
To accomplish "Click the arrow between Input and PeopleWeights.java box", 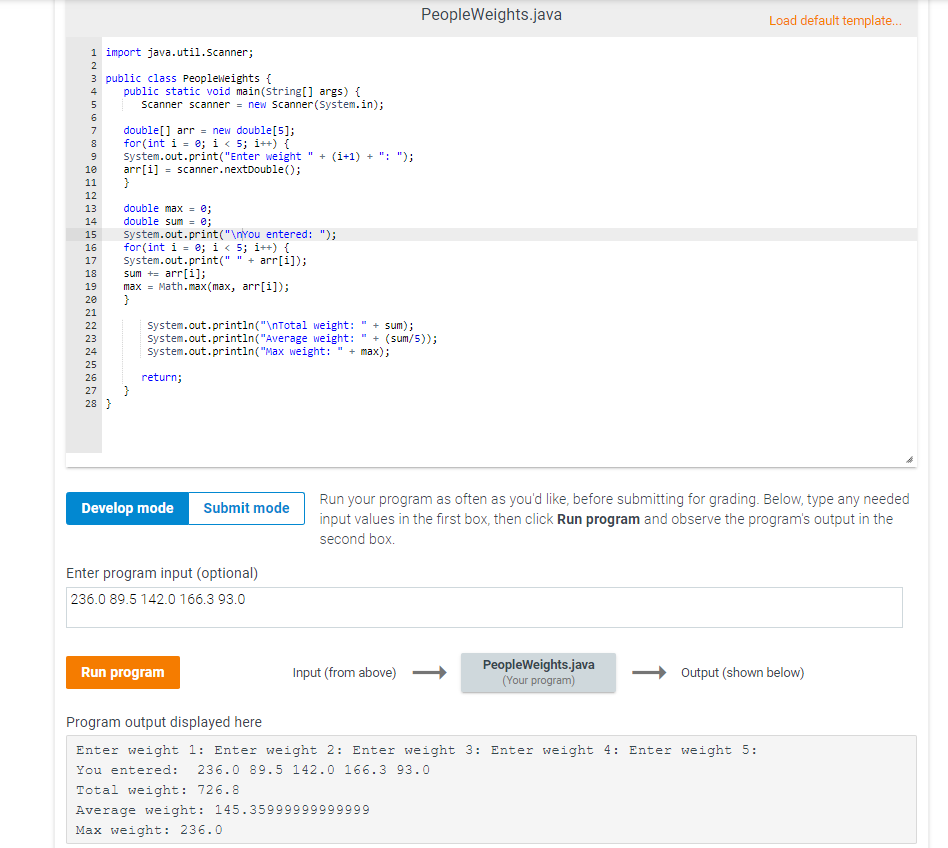I will pos(427,672).
